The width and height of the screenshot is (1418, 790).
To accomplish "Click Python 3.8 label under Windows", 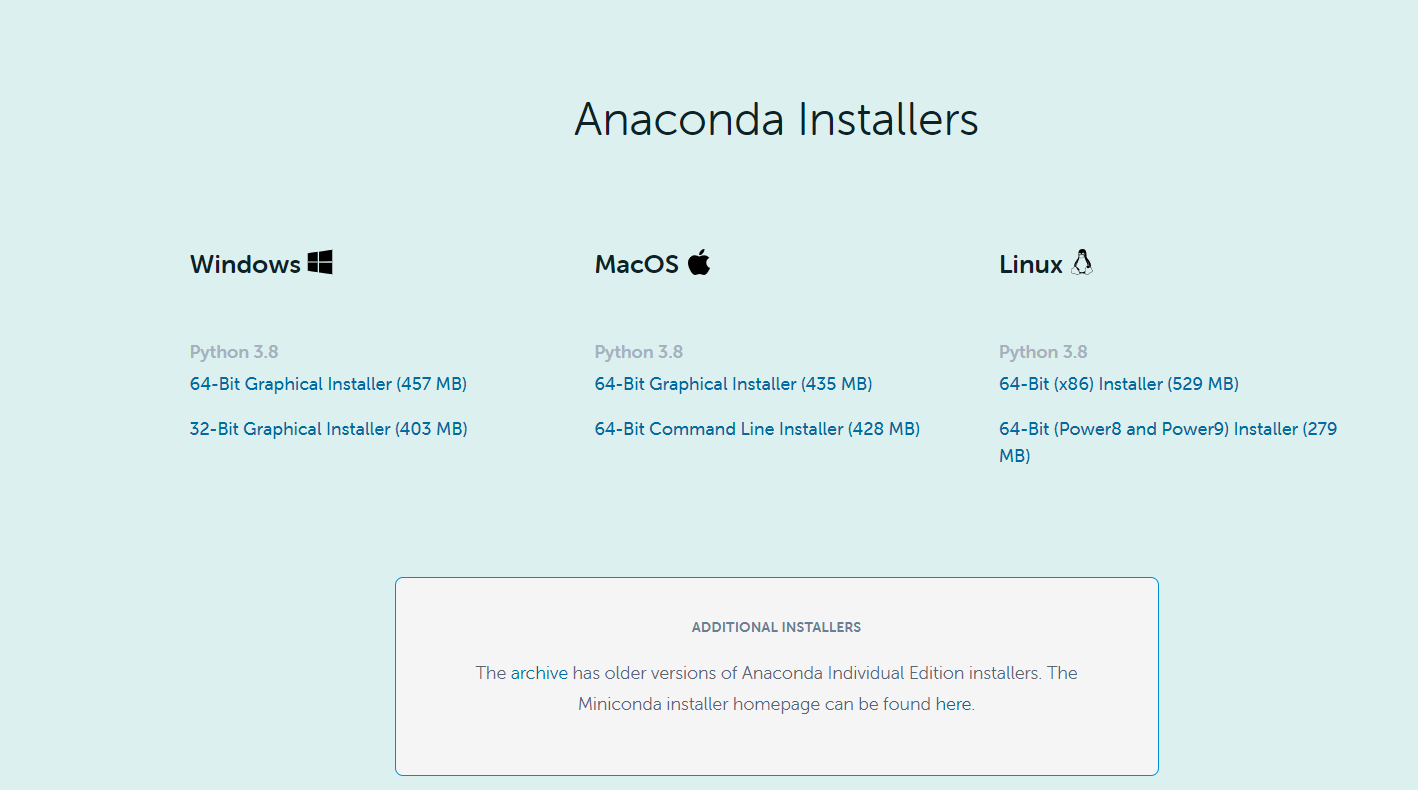I will click(x=234, y=352).
